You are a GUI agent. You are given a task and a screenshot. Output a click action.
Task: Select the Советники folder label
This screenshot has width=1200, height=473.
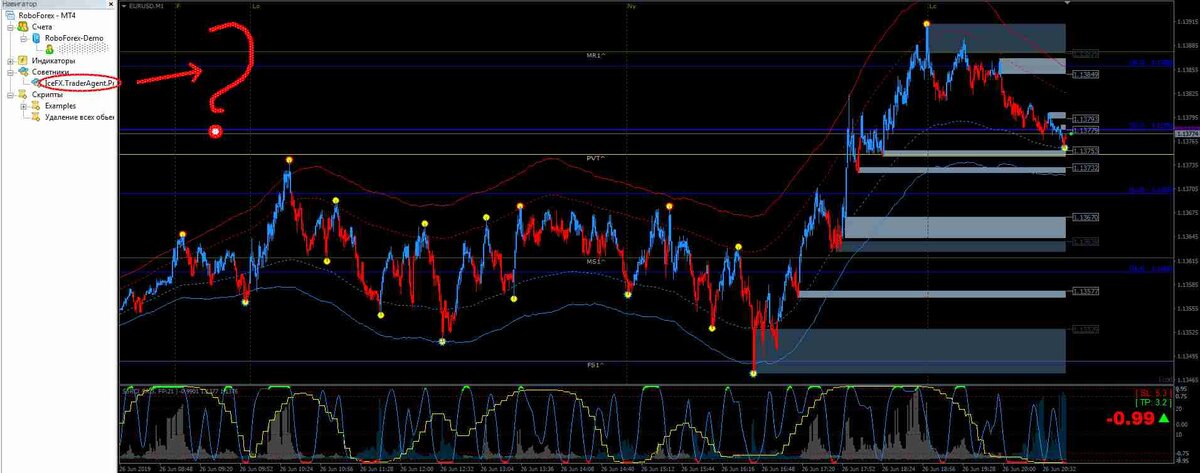50,72
